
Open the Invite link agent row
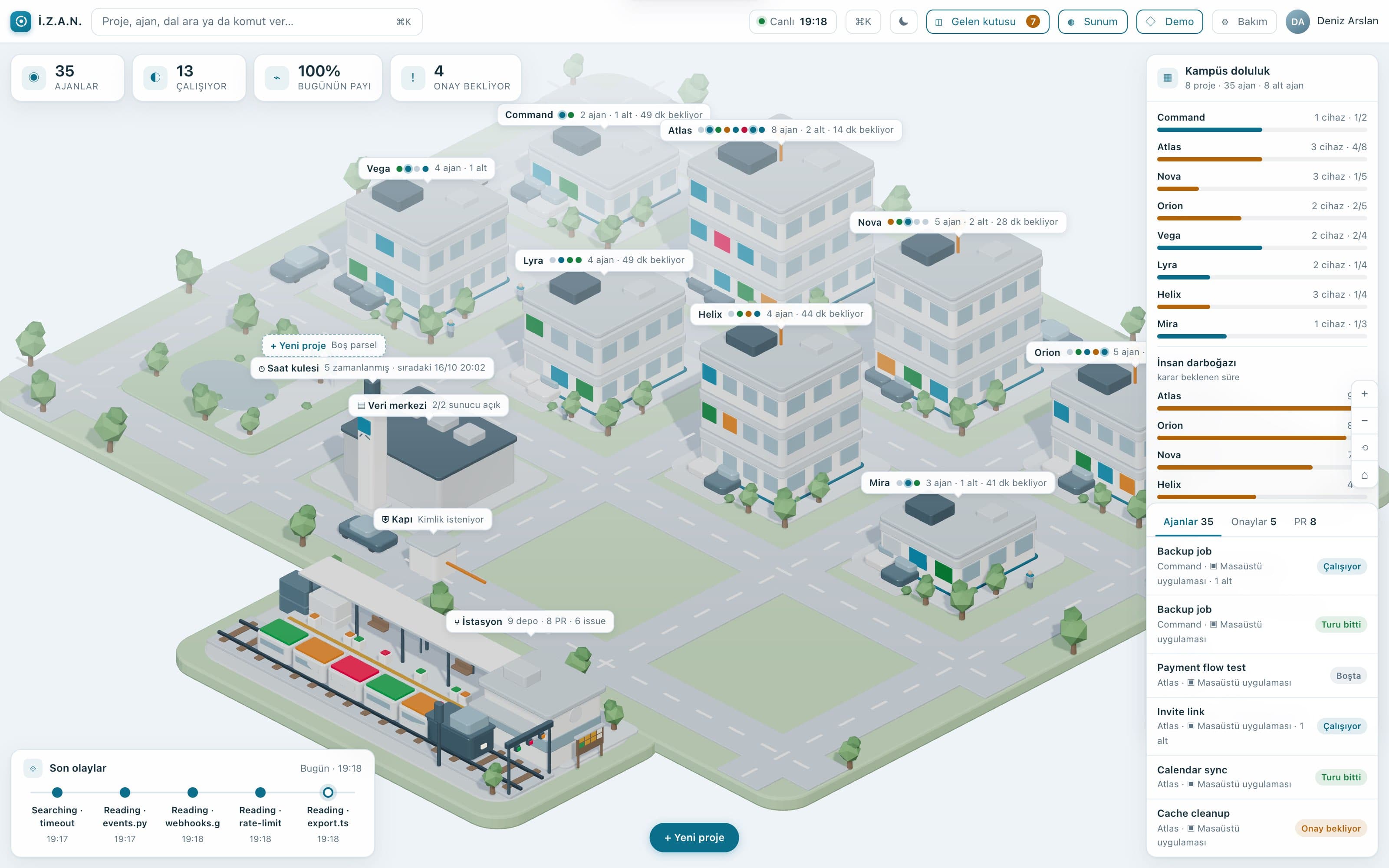pyautogui.click(x=1261, y=726)
